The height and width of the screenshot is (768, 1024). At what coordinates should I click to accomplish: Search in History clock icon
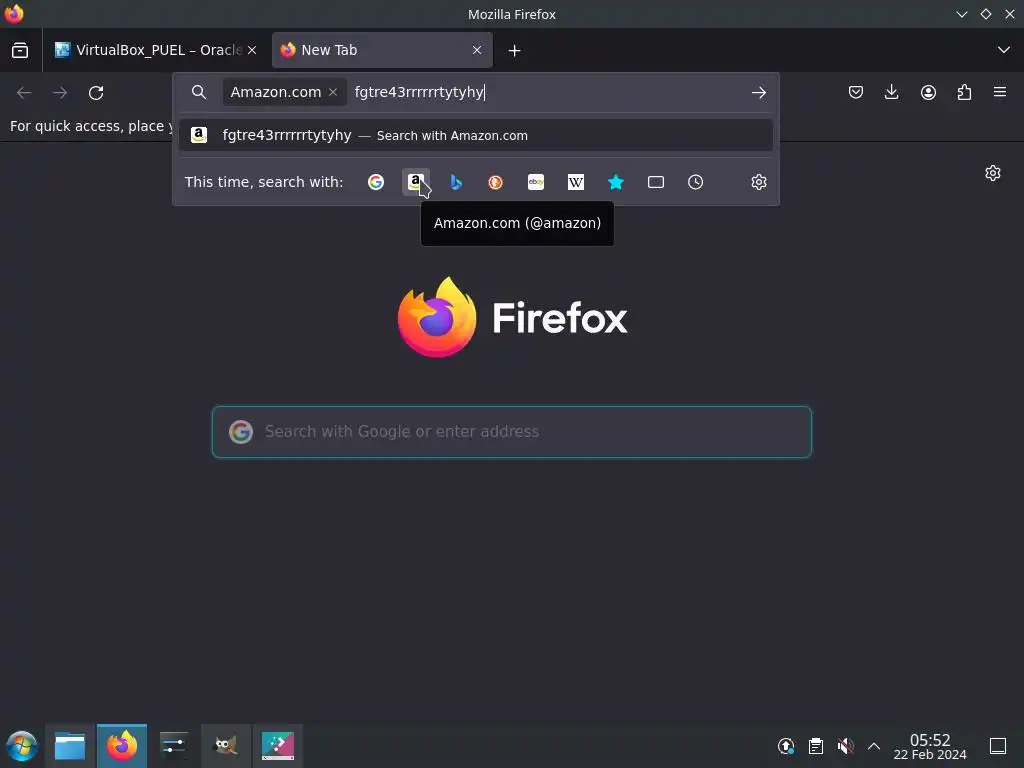click(696, 182)
